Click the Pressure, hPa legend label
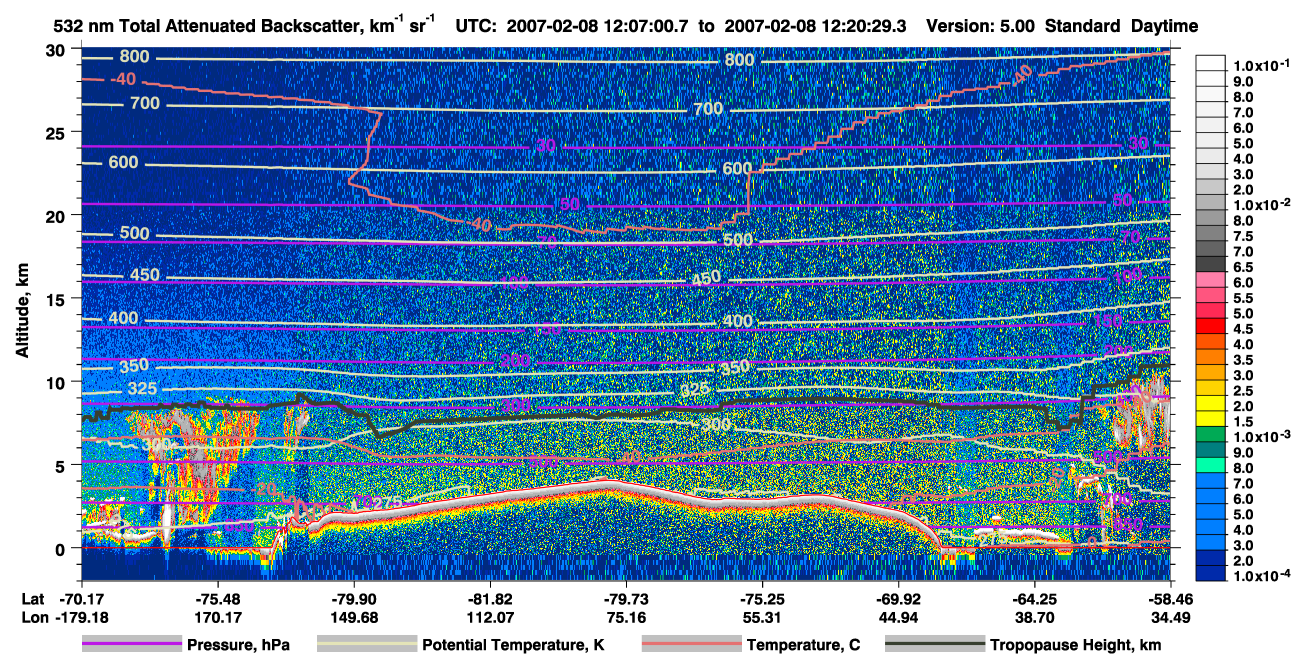The width and height of the screenshot is (1300, 667). (x=238, y=645)
